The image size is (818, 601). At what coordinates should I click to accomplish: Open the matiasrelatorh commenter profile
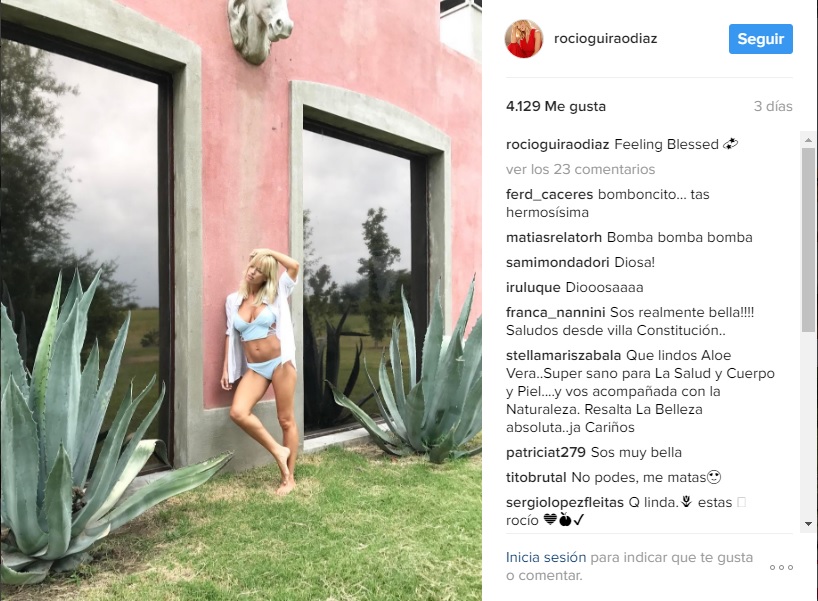tap(554, 237)
